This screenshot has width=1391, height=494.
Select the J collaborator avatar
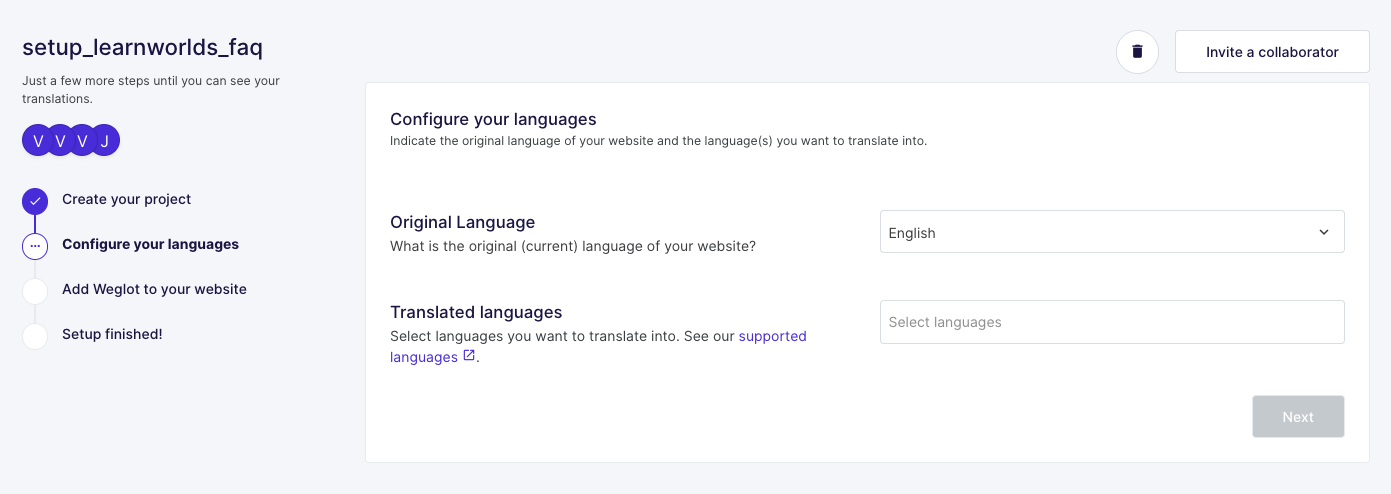click(104, 141)
